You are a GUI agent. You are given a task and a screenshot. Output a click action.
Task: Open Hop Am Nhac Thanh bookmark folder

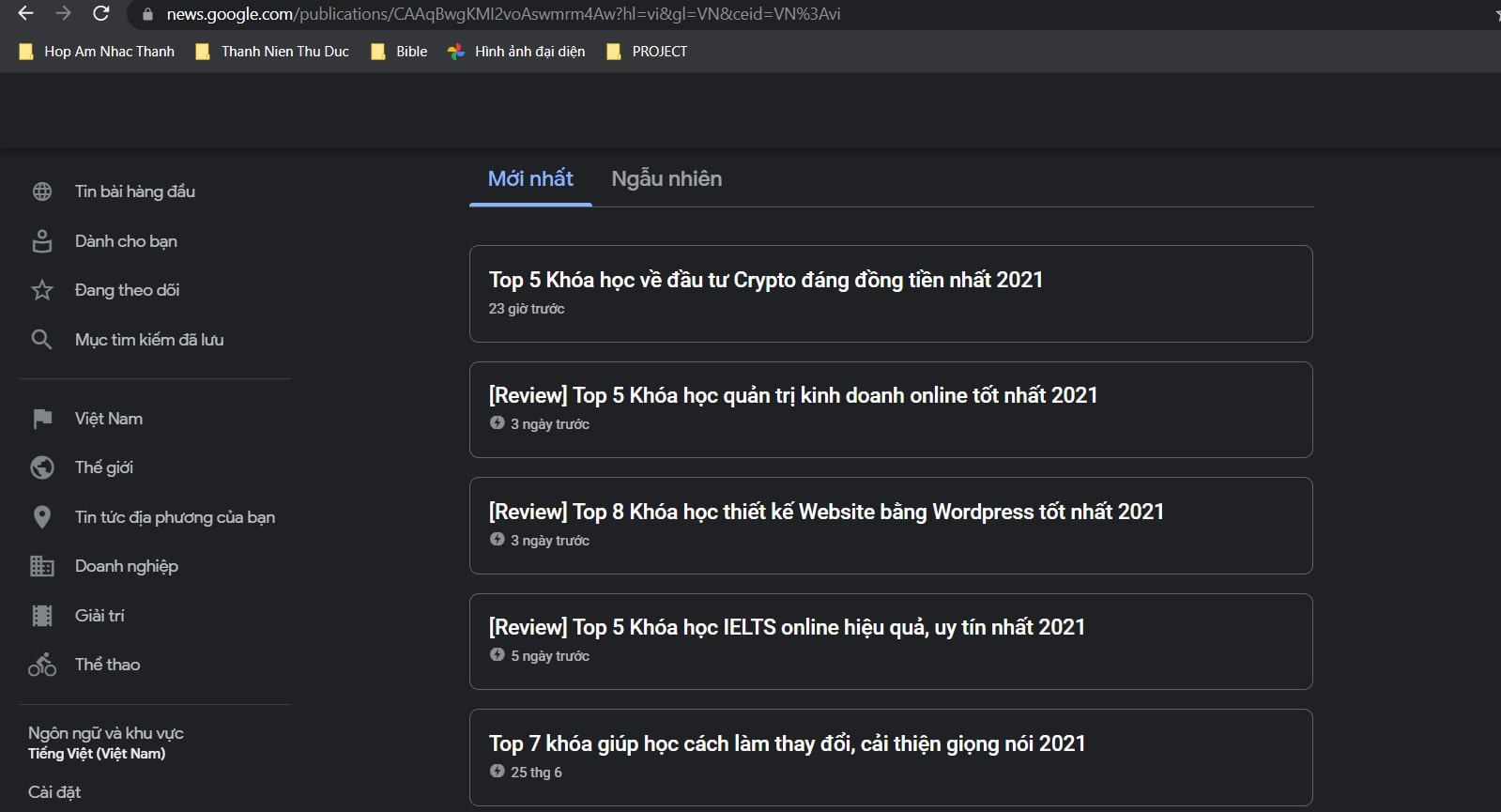point(97,52)
